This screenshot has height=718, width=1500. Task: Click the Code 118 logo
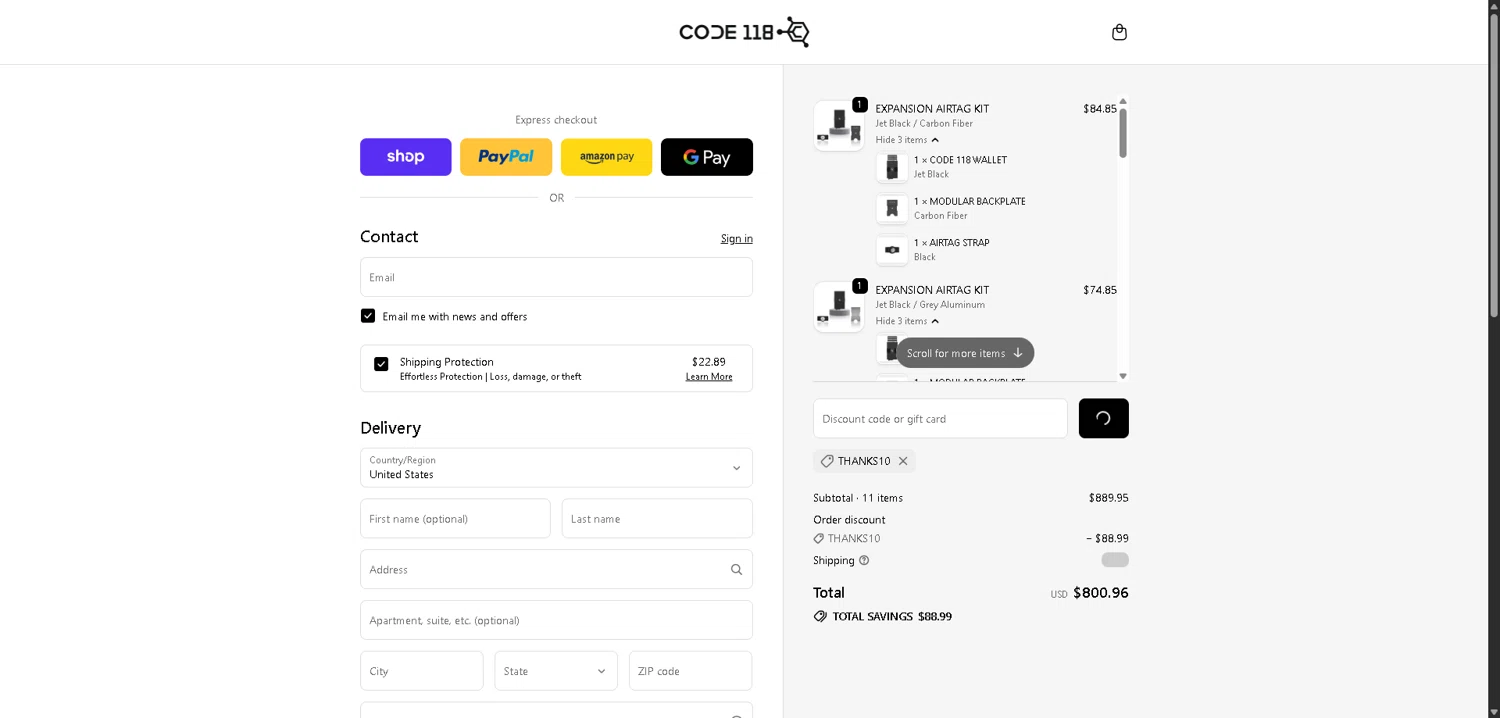point(744,32)
